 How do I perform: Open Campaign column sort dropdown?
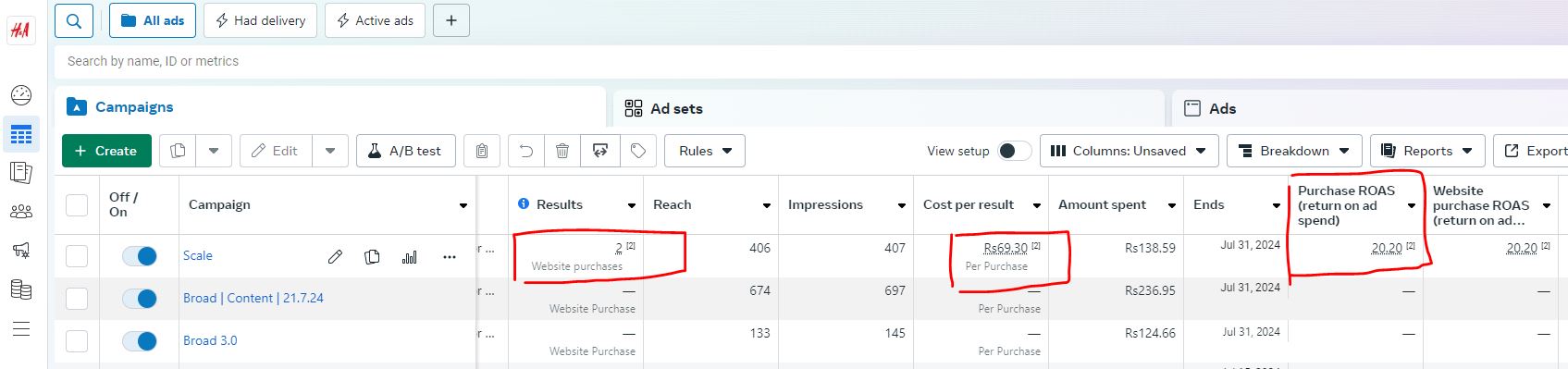pyautogui.click(x=463, y=205)
